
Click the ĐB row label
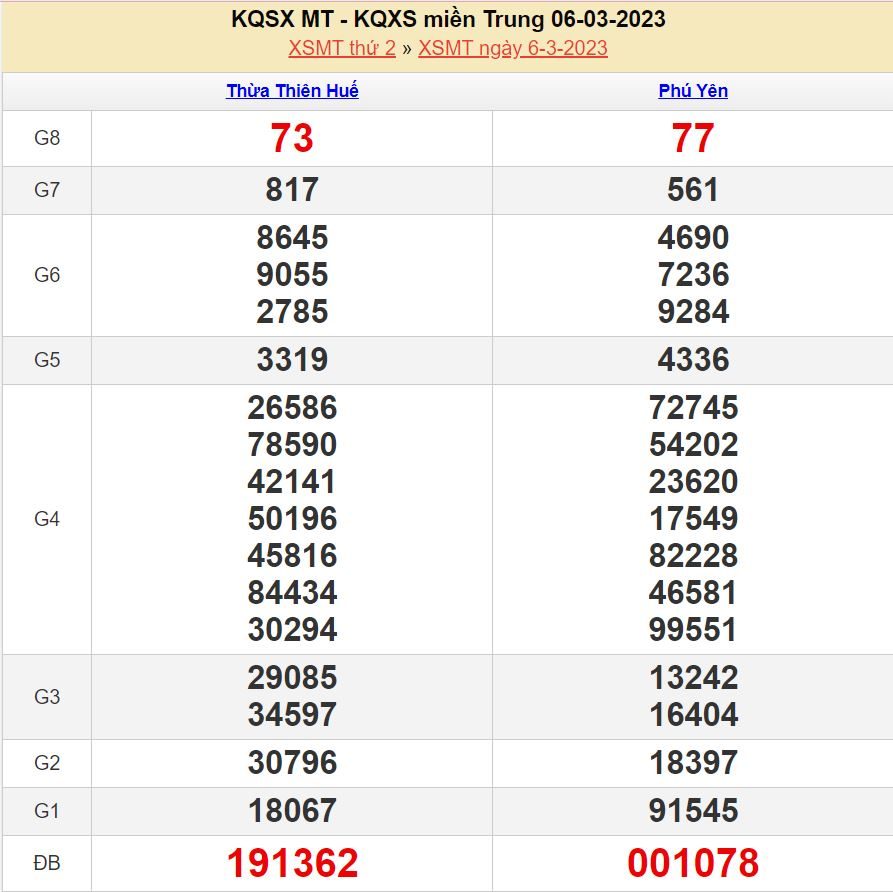tap(47, 863)
